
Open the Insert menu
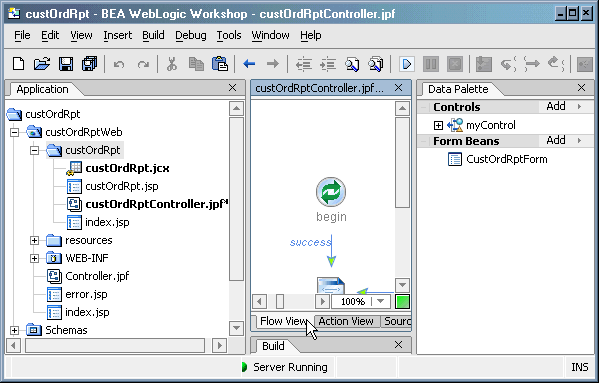click(117, 36)
